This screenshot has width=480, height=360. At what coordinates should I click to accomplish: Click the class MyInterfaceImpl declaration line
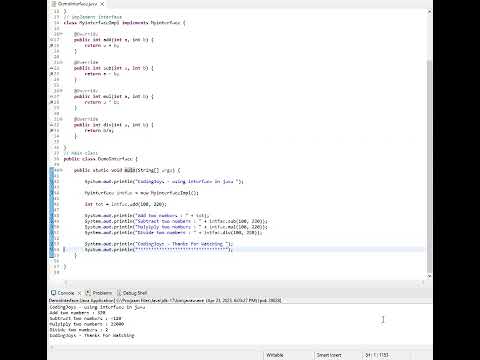[x=124, y=23]
